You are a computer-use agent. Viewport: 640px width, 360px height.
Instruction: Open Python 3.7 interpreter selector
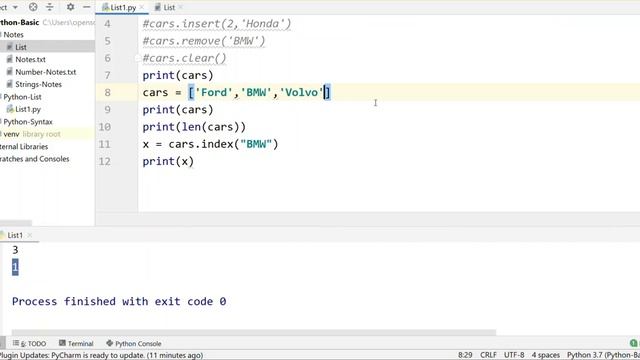(603, 355)
